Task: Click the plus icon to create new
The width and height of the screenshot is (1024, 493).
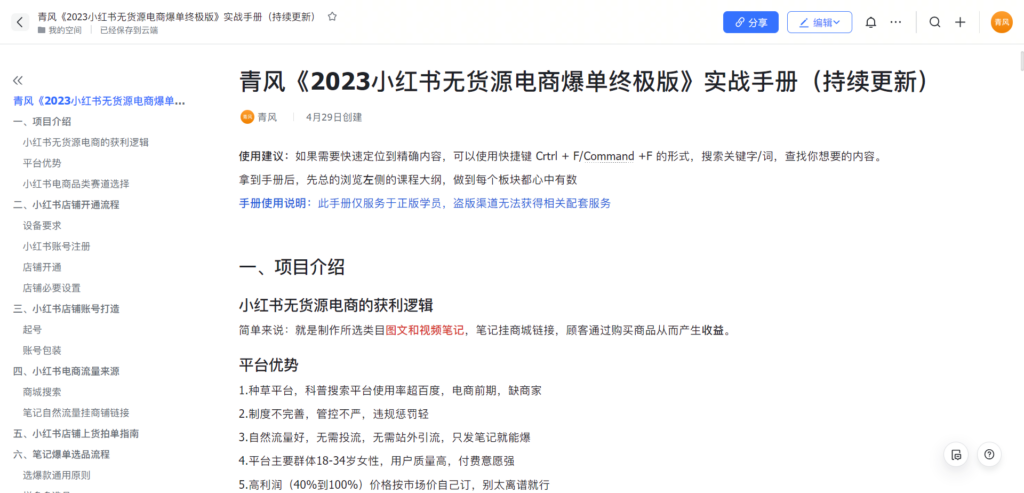Action: click(x=960, y=22)
